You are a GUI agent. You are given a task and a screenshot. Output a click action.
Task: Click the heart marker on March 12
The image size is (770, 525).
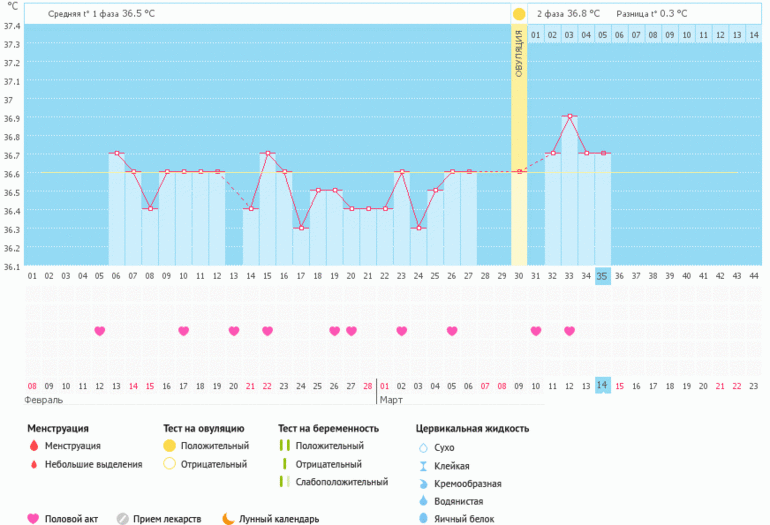point(569,331)
